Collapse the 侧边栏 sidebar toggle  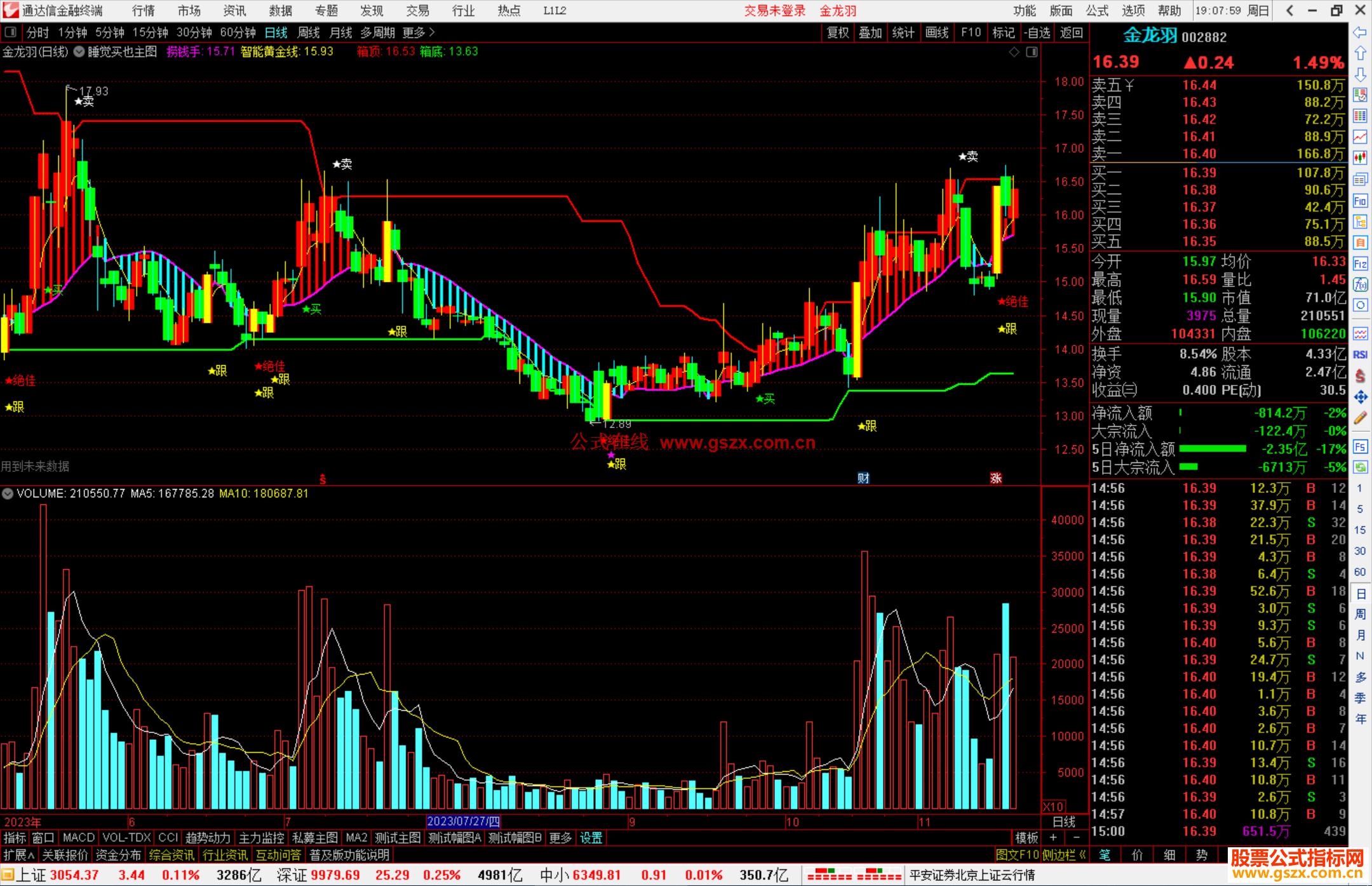pyautogui.click(x=1064, y=855)
